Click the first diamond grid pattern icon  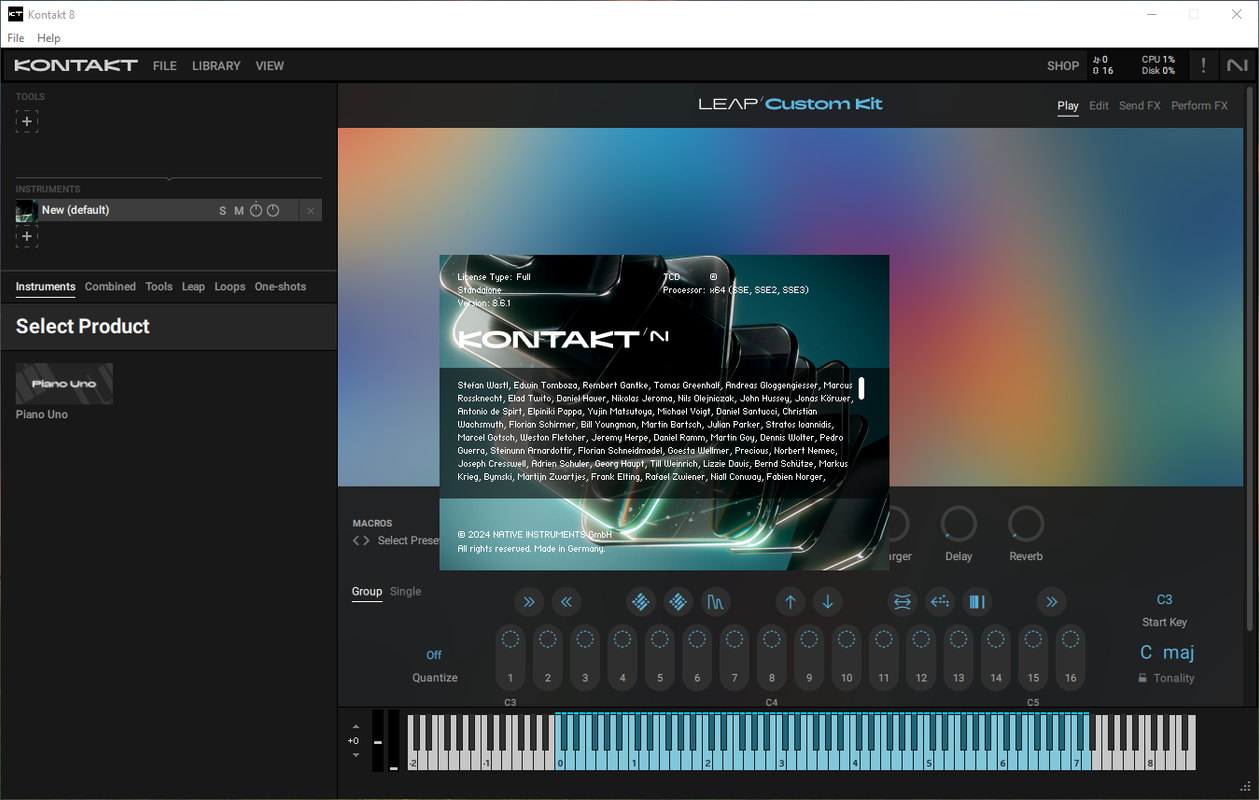tap(641, 601)
